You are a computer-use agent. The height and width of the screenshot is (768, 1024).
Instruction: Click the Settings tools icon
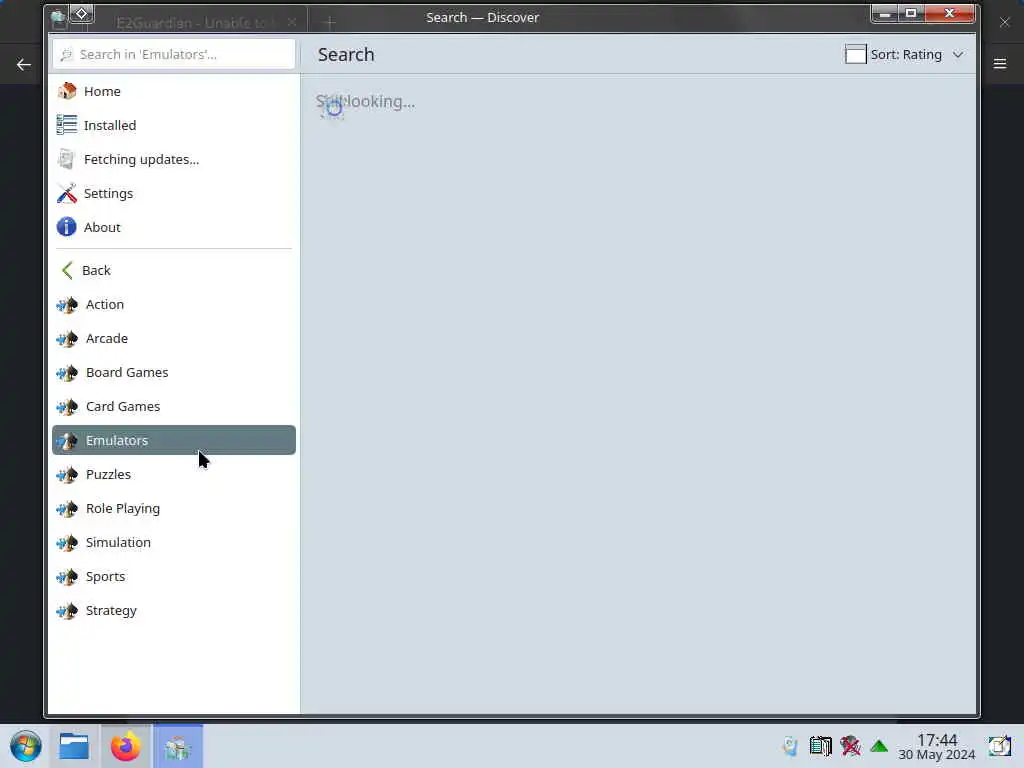[67, 193]
